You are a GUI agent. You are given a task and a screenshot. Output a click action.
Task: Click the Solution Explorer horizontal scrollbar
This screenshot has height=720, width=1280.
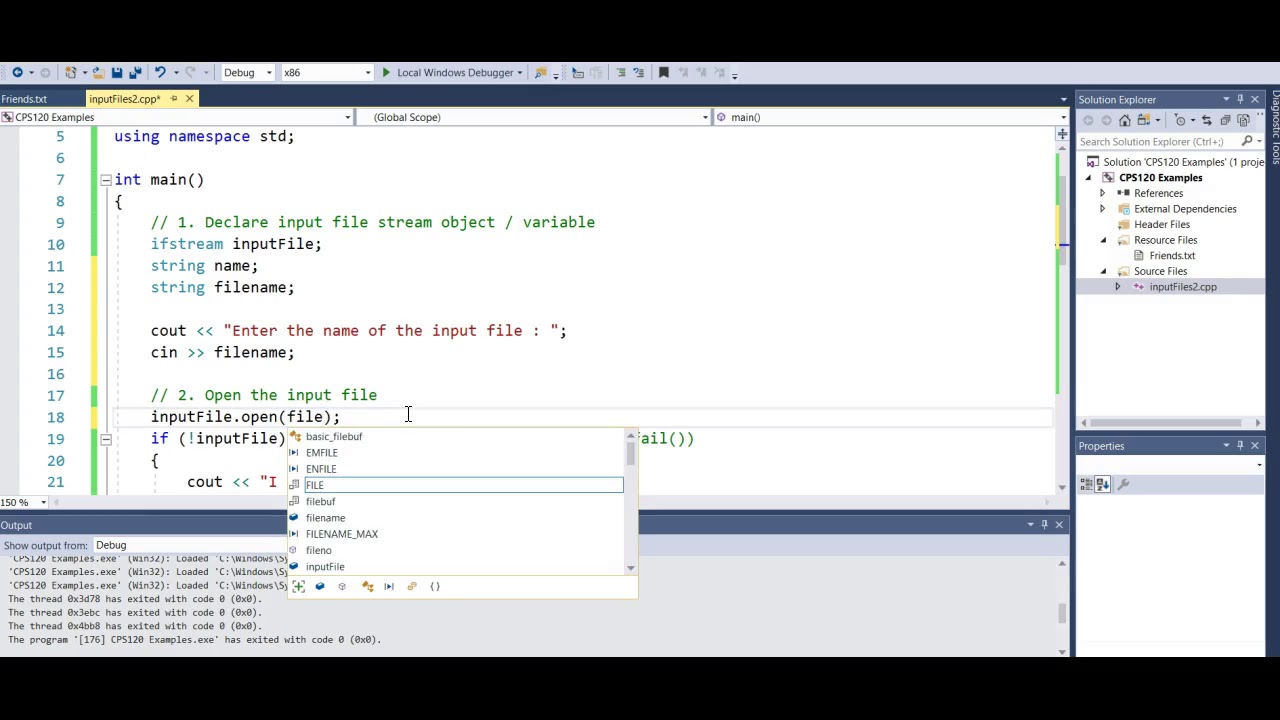pyautogui.click(x=1170, y=423)
